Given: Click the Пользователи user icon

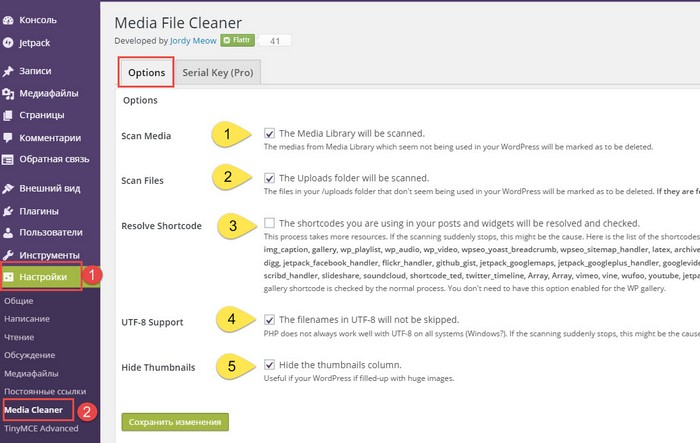Looking at the screenshot, I should [8, 233].
